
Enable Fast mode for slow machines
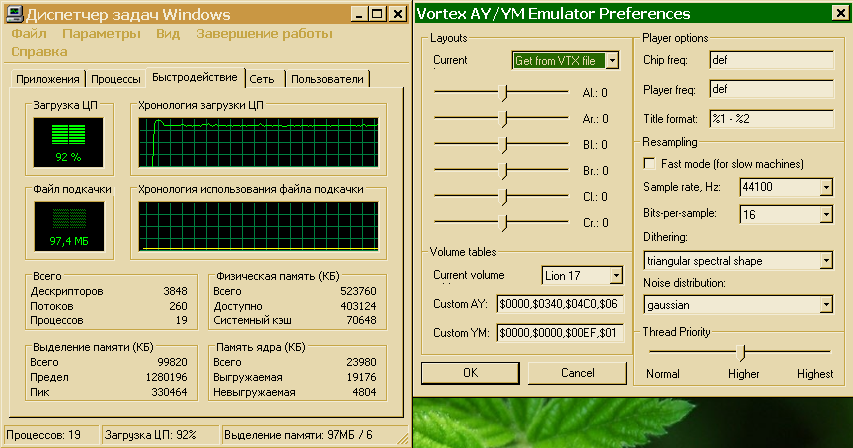[x=650, y=163]
